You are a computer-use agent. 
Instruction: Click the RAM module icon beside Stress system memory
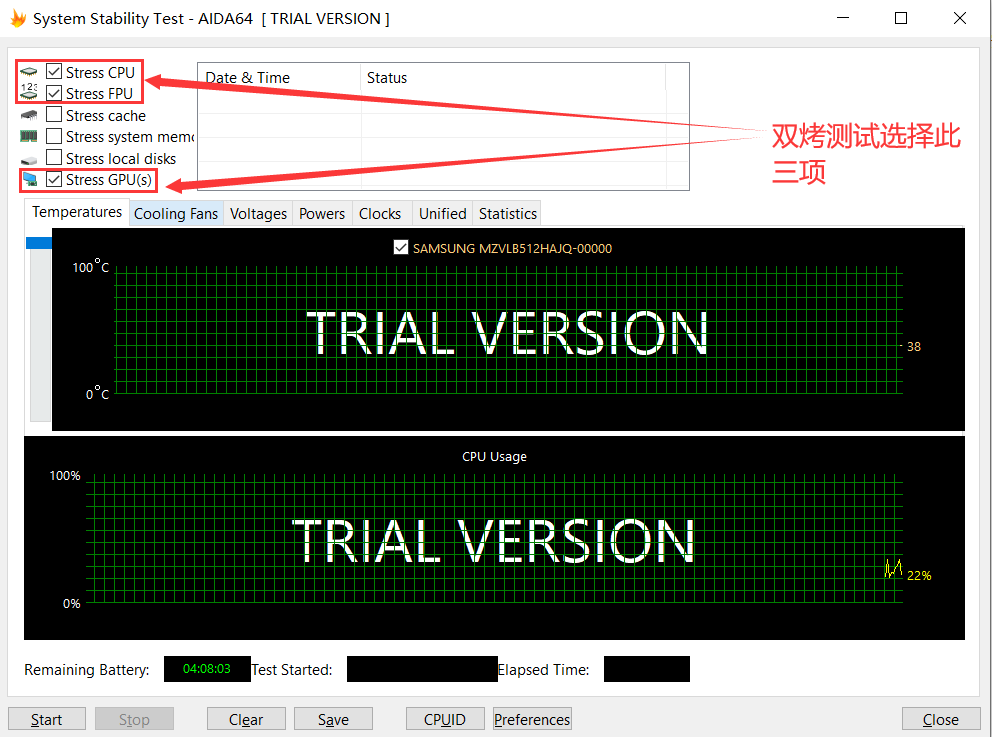click(x=28, y=136)
